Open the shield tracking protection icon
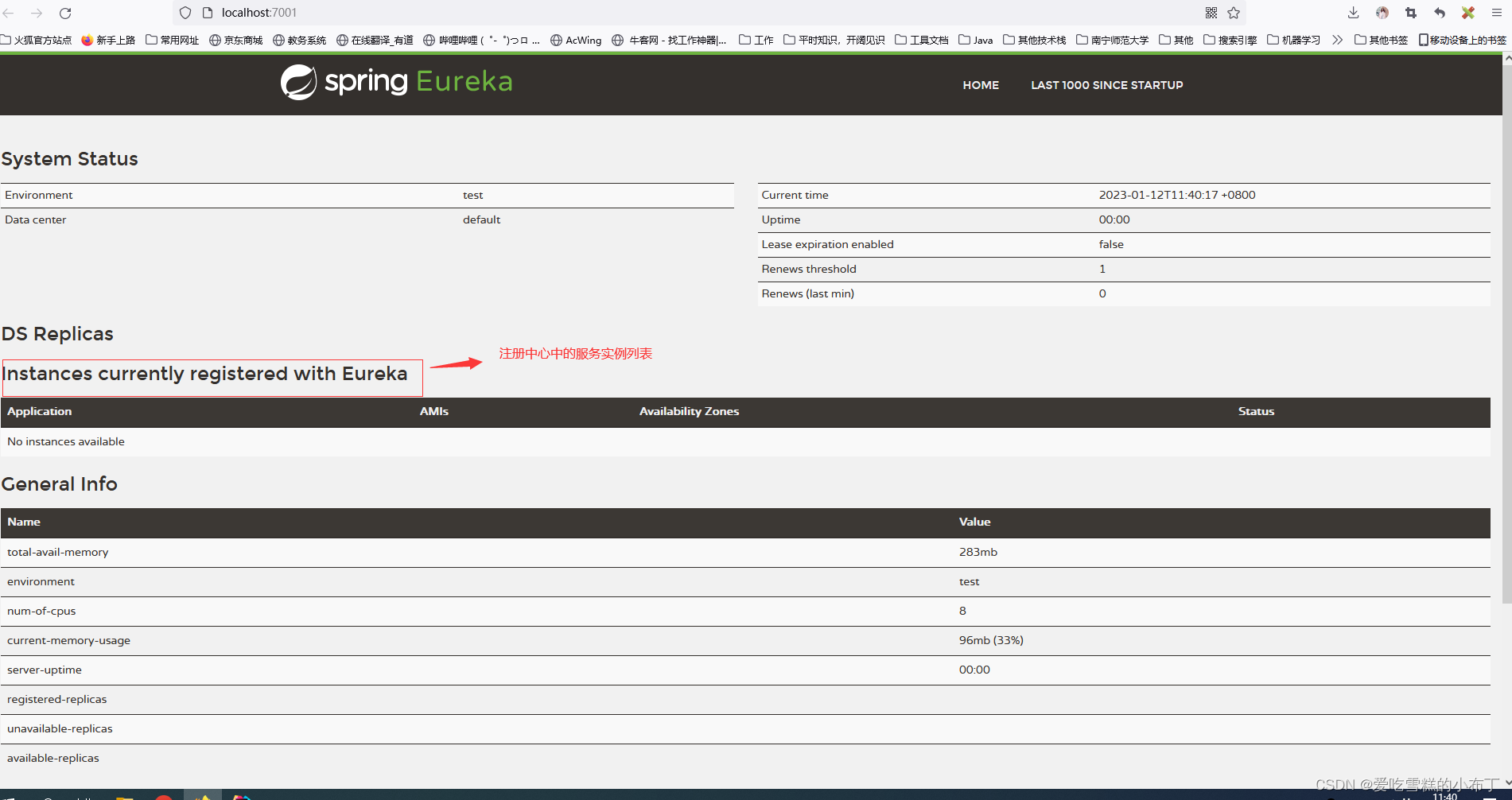The height and width of the screenshot is (800, 1512). click(x=185, y=13)
